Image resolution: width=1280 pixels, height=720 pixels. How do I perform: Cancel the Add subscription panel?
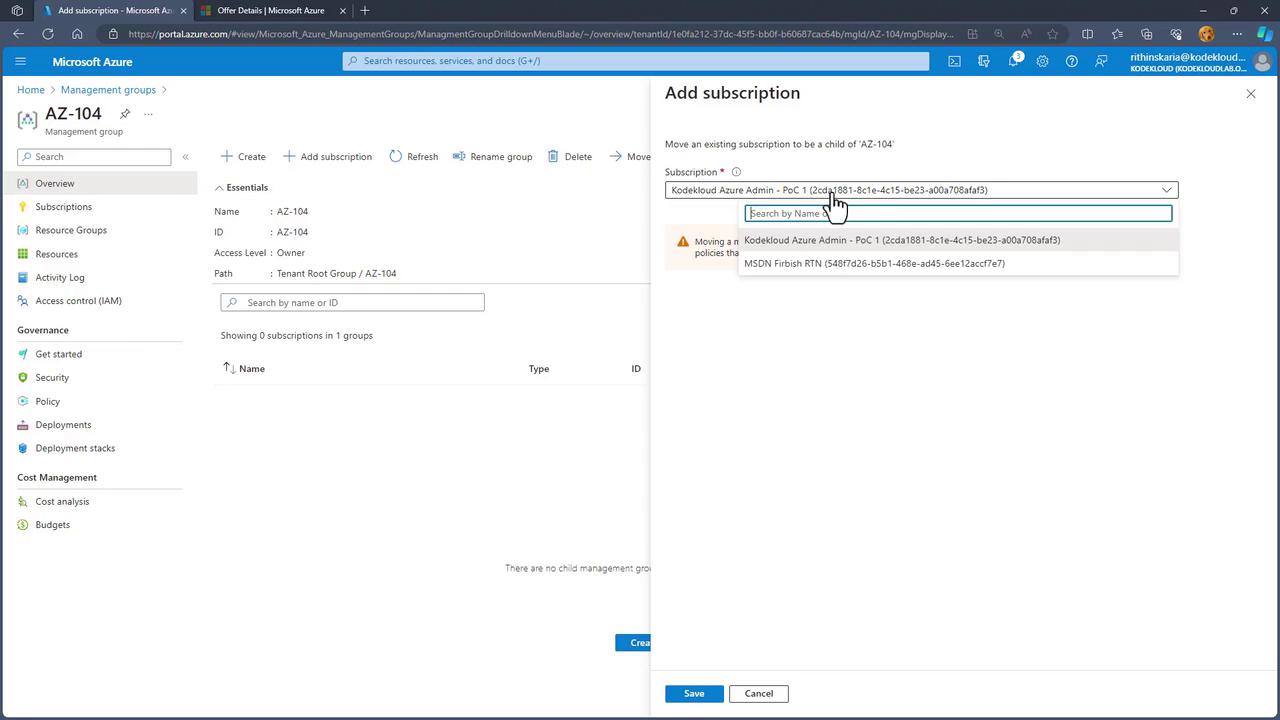point(759,694)
